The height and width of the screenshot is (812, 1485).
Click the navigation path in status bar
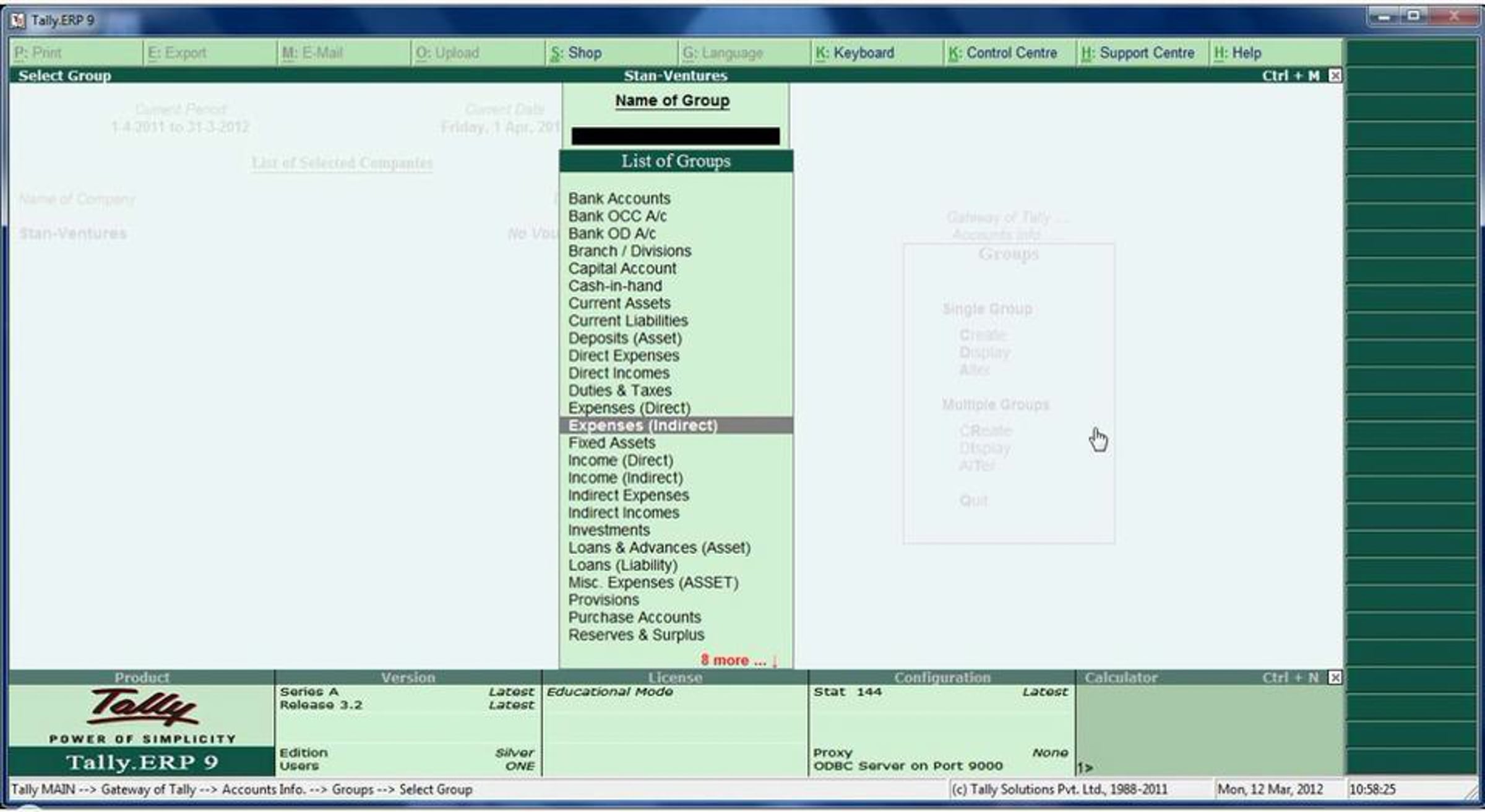point(242,789)
